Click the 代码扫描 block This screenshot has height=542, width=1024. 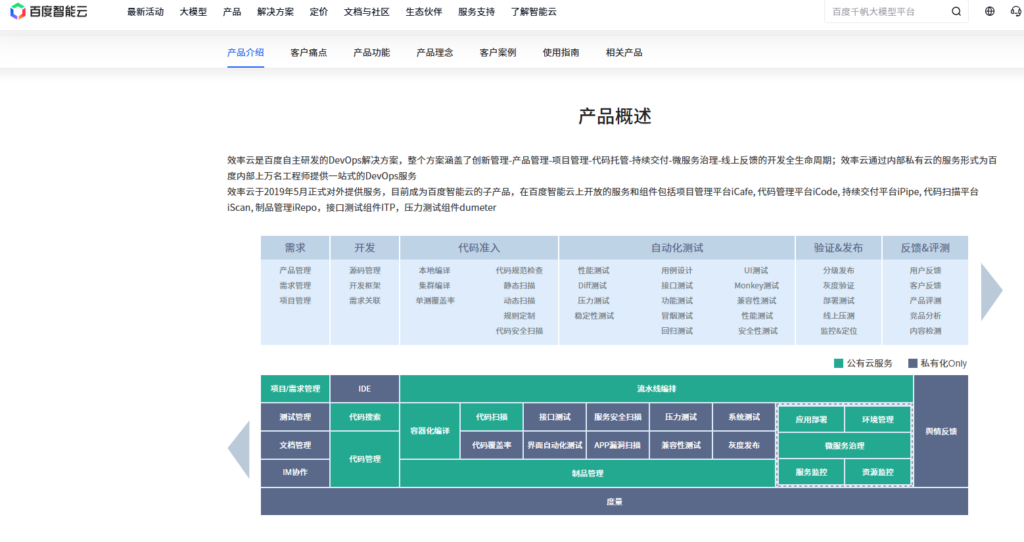pos(491,417)
